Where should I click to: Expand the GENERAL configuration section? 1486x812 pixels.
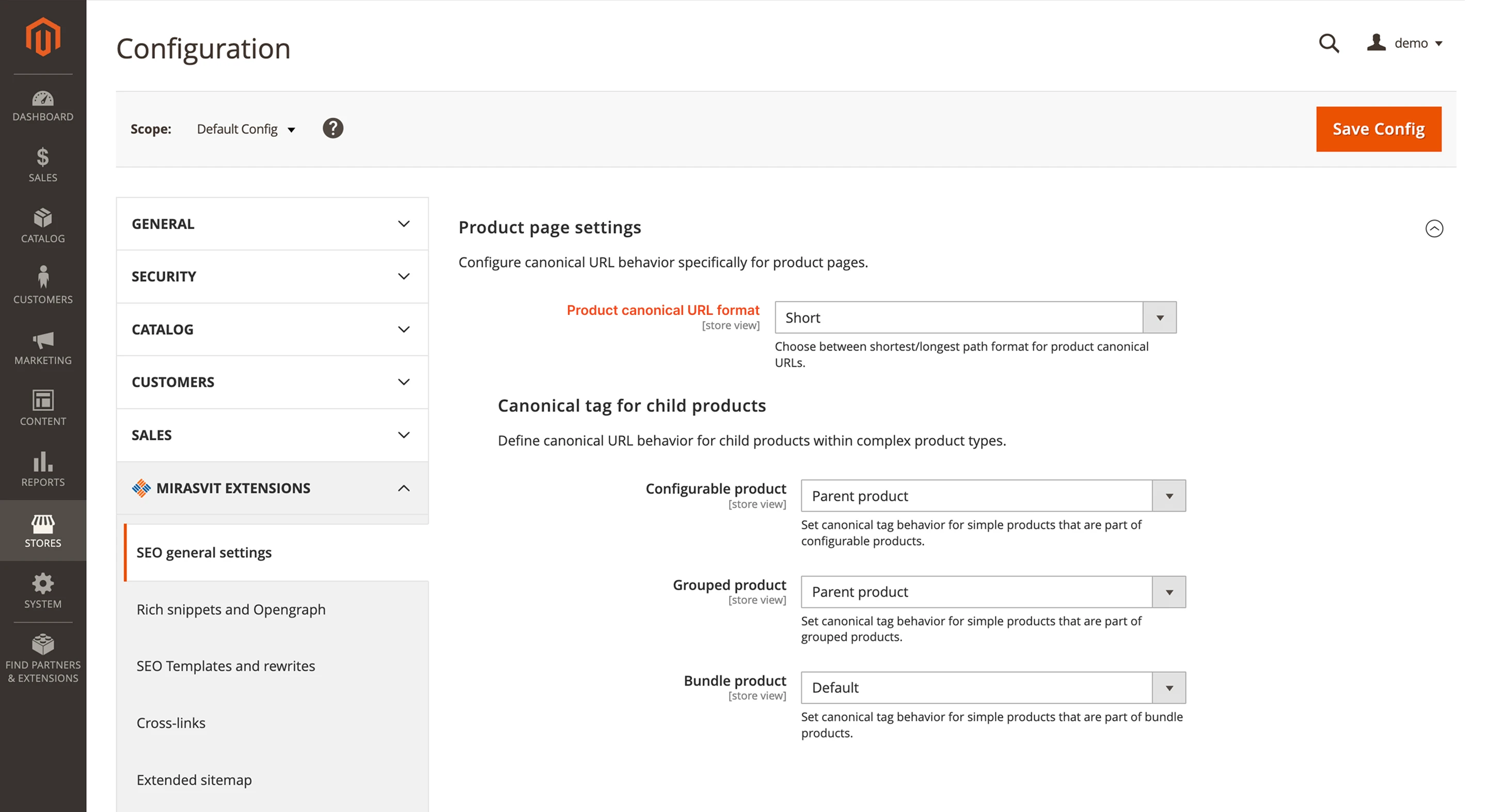tap(271, 224)
